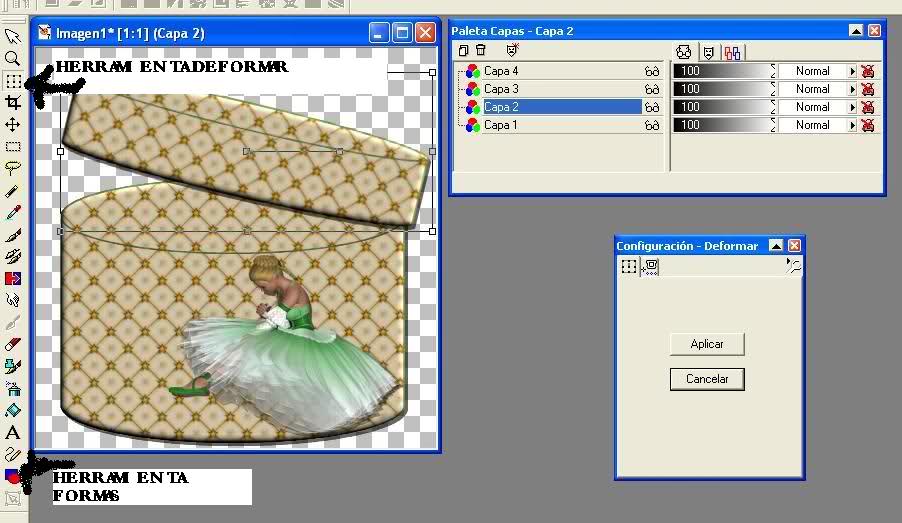Toggle lock transparency for Capa 1
The image size is (902, 523).
point(867,125)
